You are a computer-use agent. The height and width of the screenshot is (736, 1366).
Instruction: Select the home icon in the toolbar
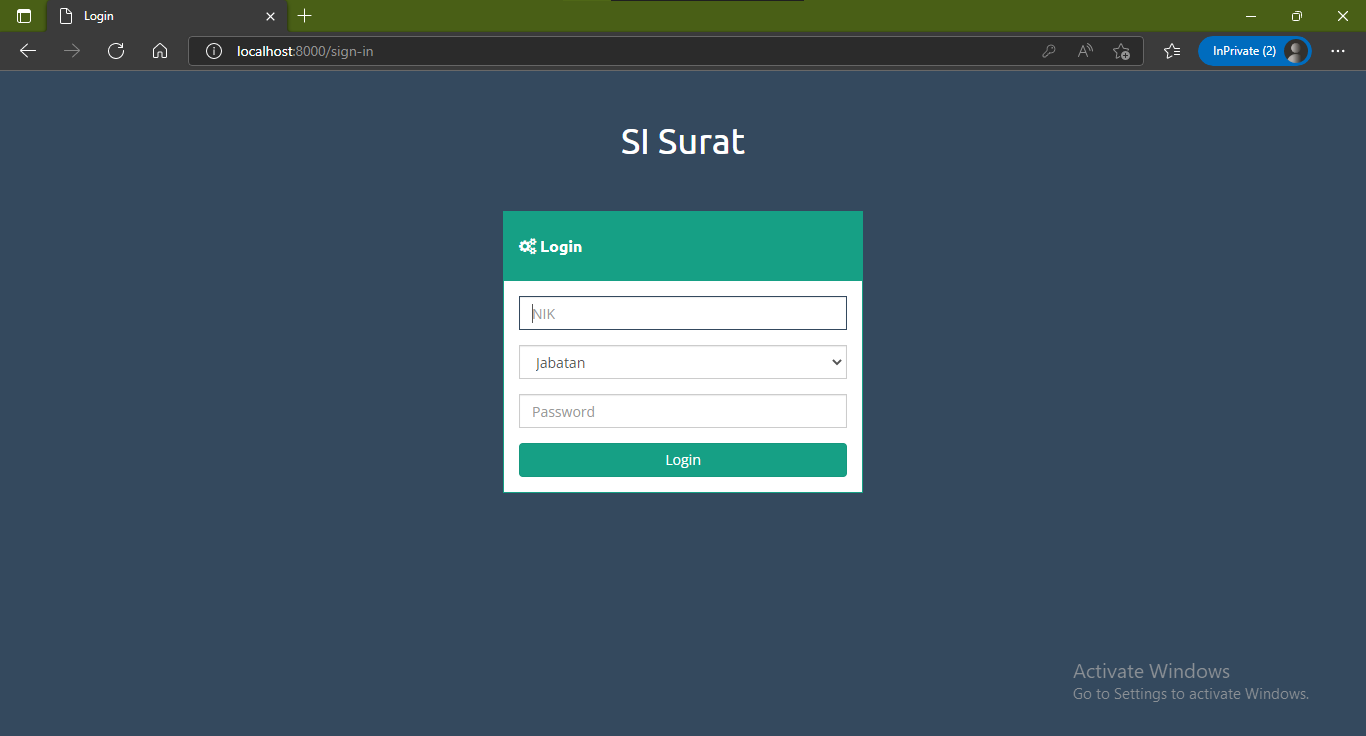click(160, 51)
